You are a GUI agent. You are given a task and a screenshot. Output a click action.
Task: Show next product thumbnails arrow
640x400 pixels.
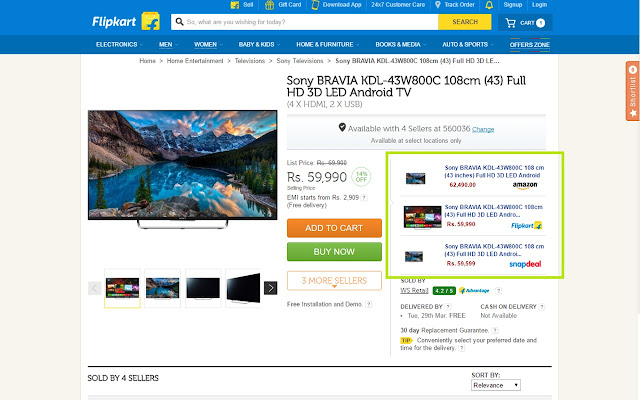click(x=270, y=288)
